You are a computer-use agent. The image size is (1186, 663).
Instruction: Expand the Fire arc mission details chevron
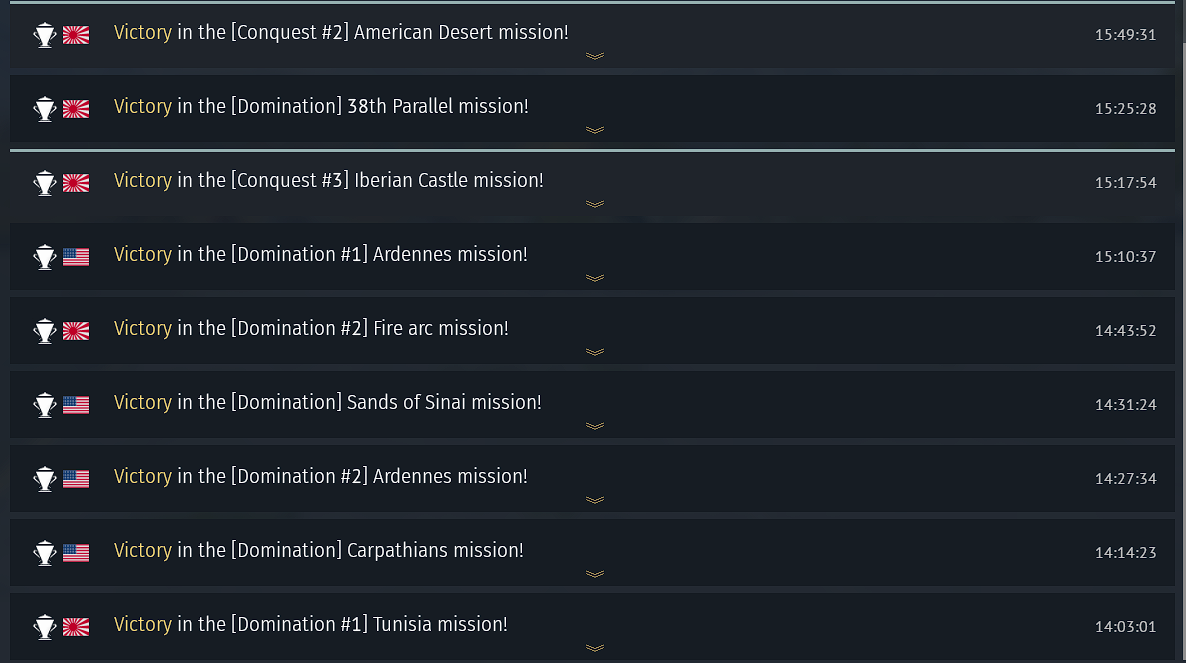595,352
